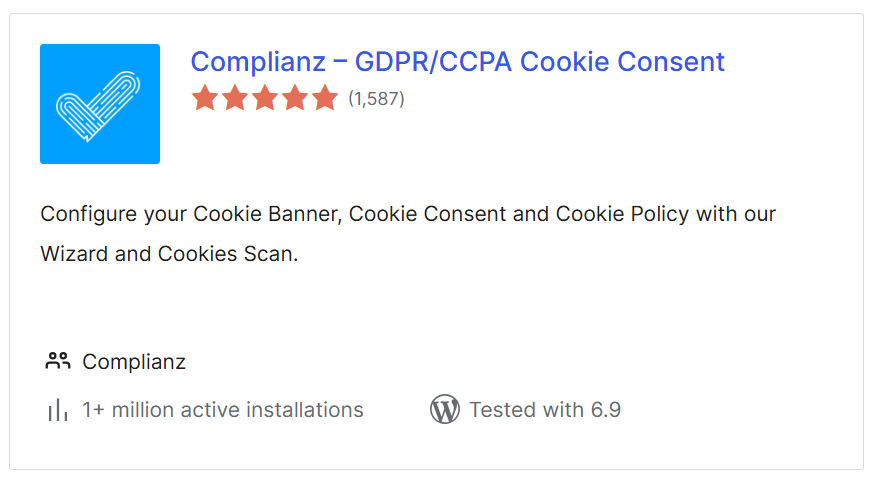
Task: Open the Complianz – GDPR/CCPA Cookie Consent title link
Action: [457, 61]
